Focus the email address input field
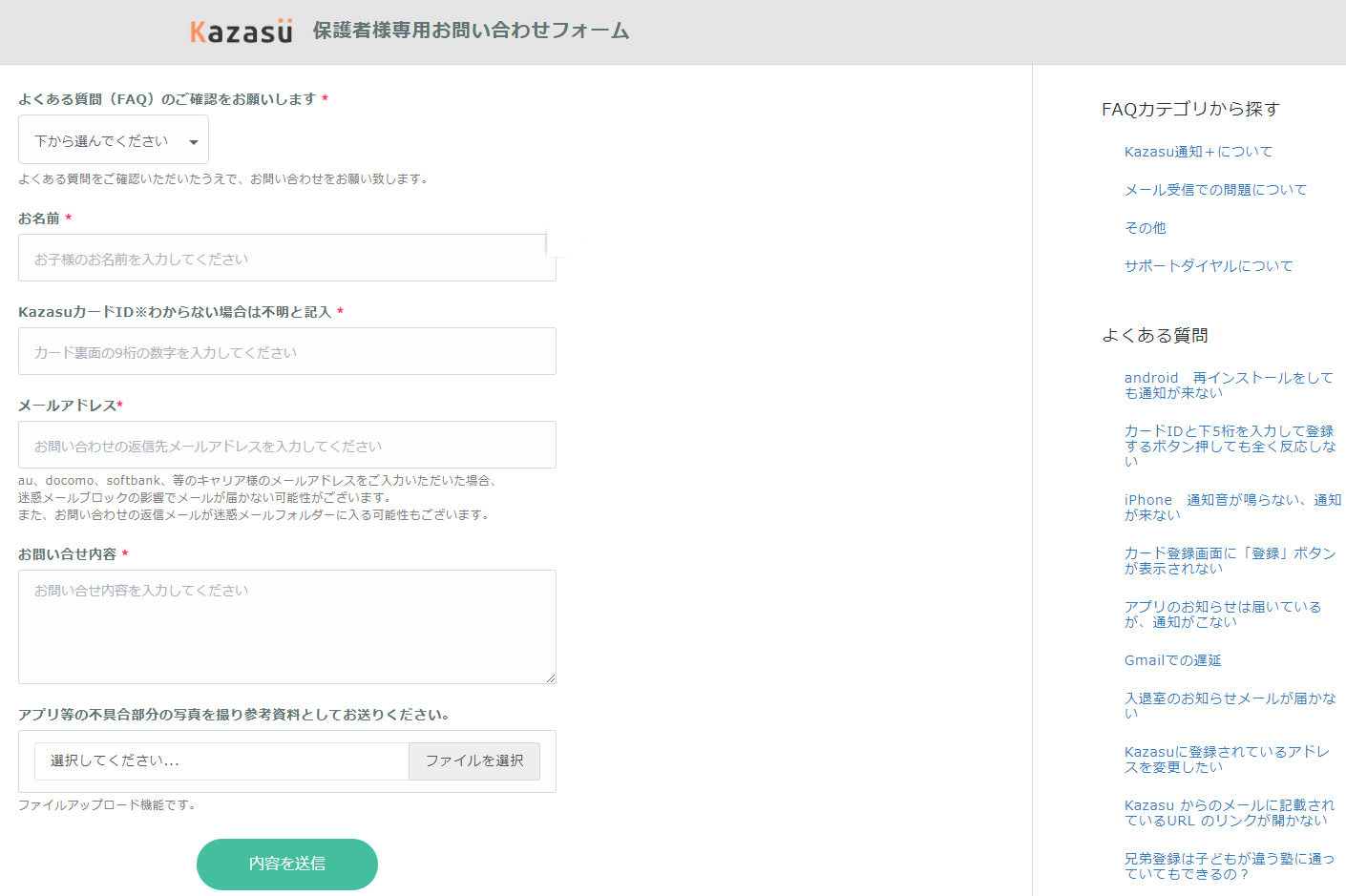Screen dimensions: 1346x896 click(286, 446)
